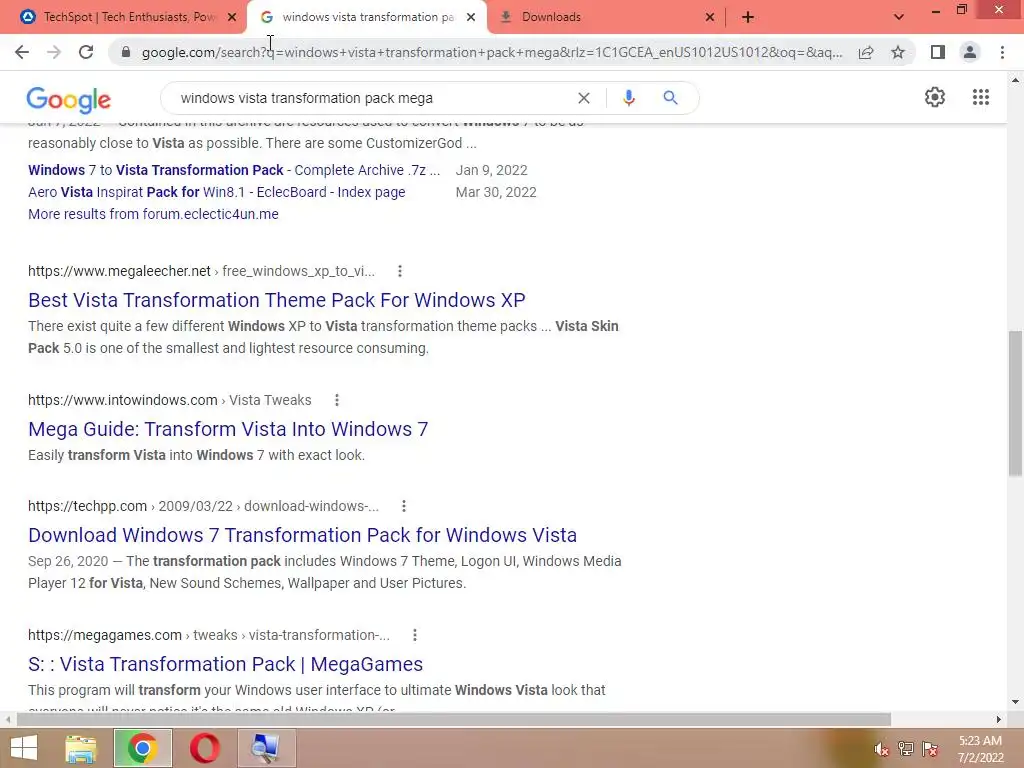
Task: Open File Explorer from the taskbar
Action: click(x=80, y=748)
